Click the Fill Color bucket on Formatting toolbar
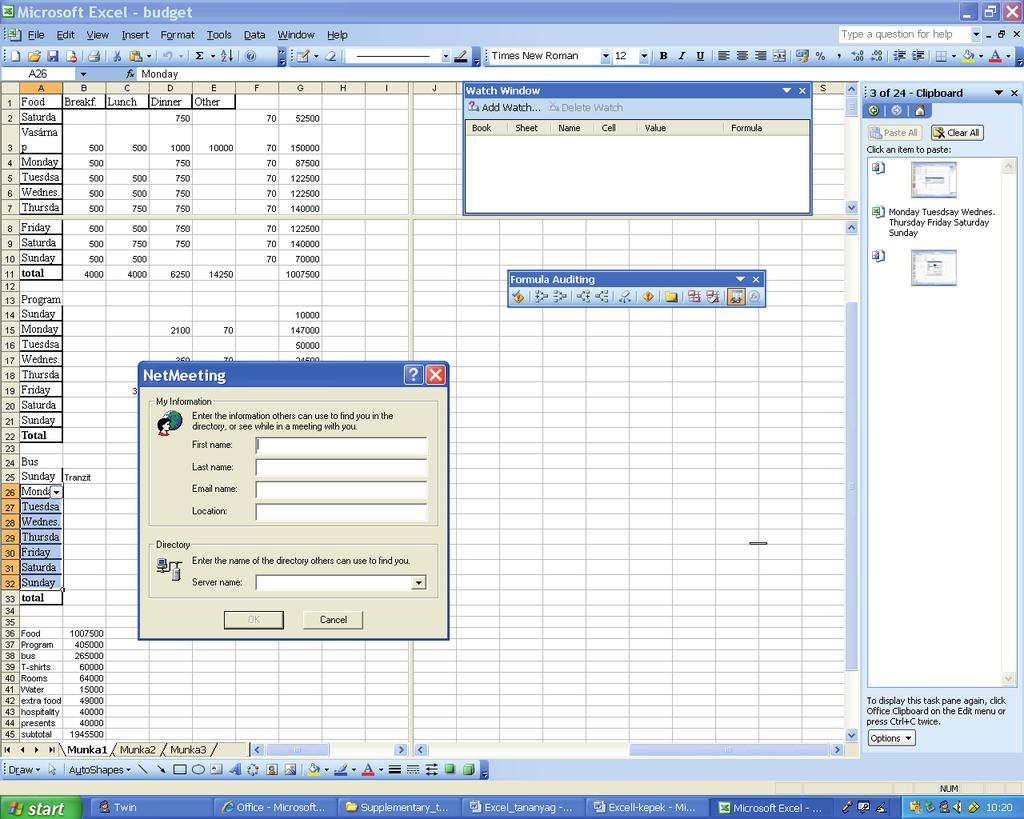Screen dimensions: 1024x819 coord(968,56)
